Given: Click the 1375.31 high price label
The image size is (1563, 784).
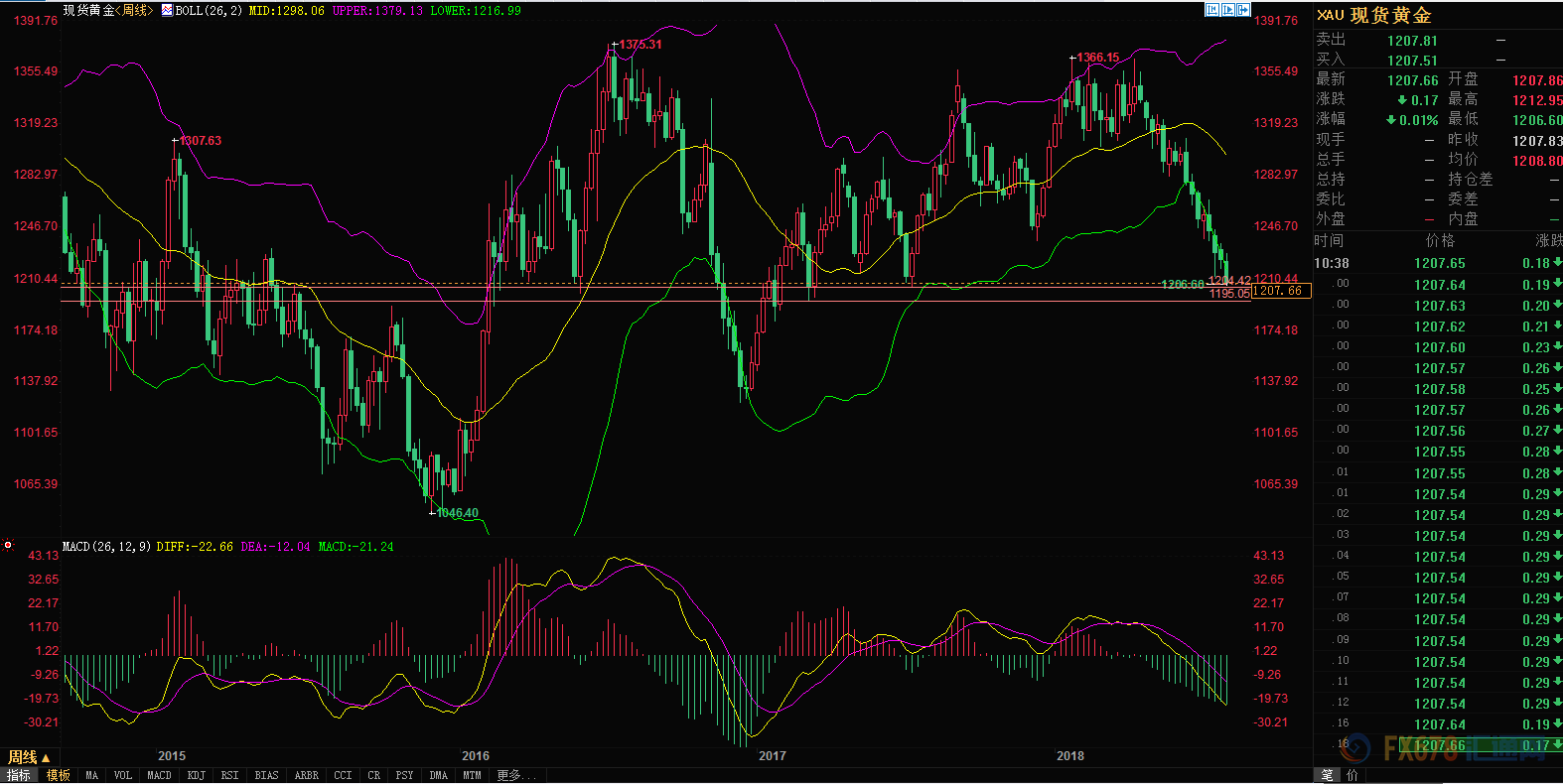Looking at the screenshot, I should click(x=640, y=45).
